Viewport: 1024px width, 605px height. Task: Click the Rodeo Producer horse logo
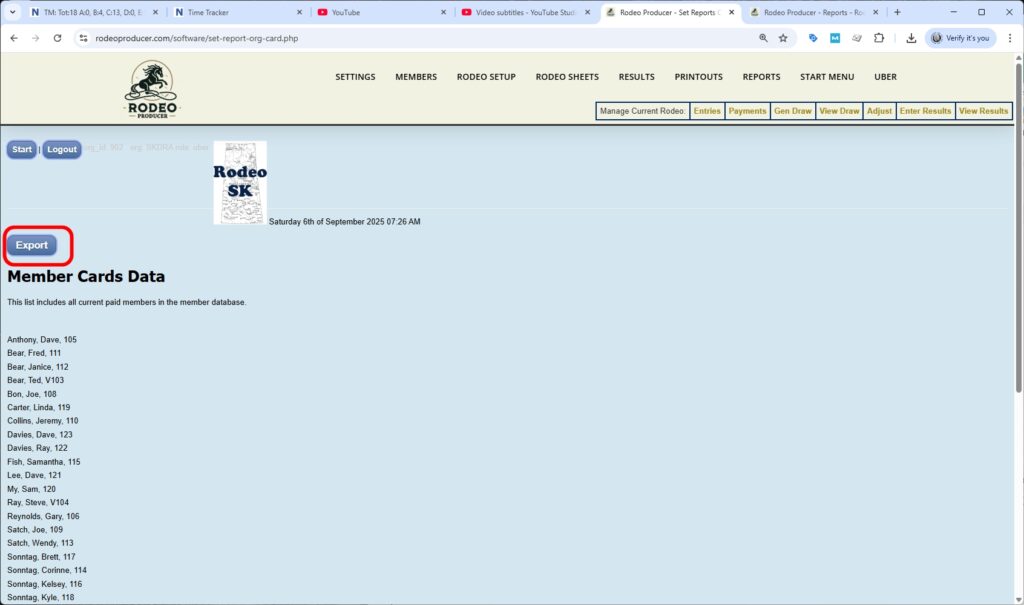tap(152, 89)
